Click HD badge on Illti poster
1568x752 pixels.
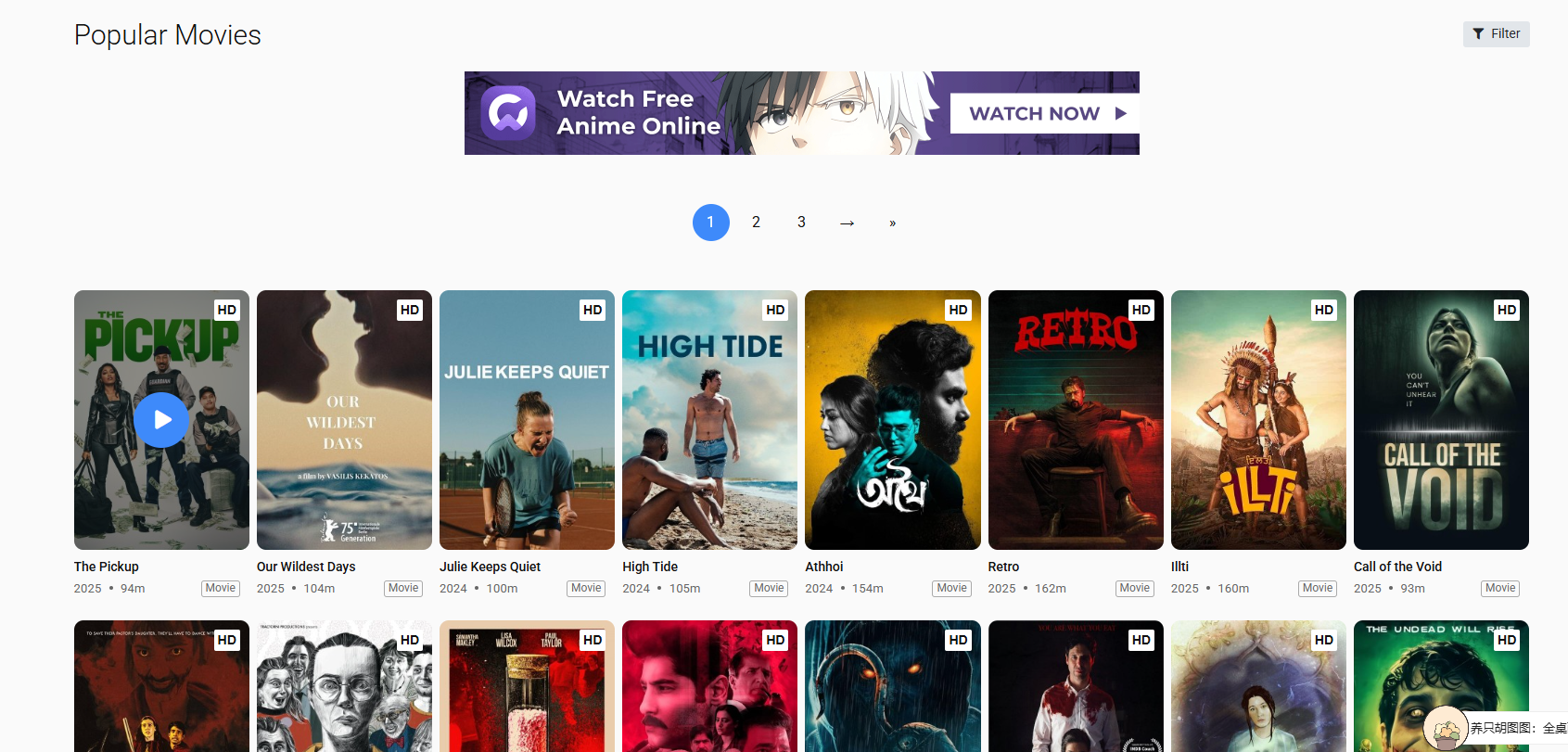point(1324,310)
